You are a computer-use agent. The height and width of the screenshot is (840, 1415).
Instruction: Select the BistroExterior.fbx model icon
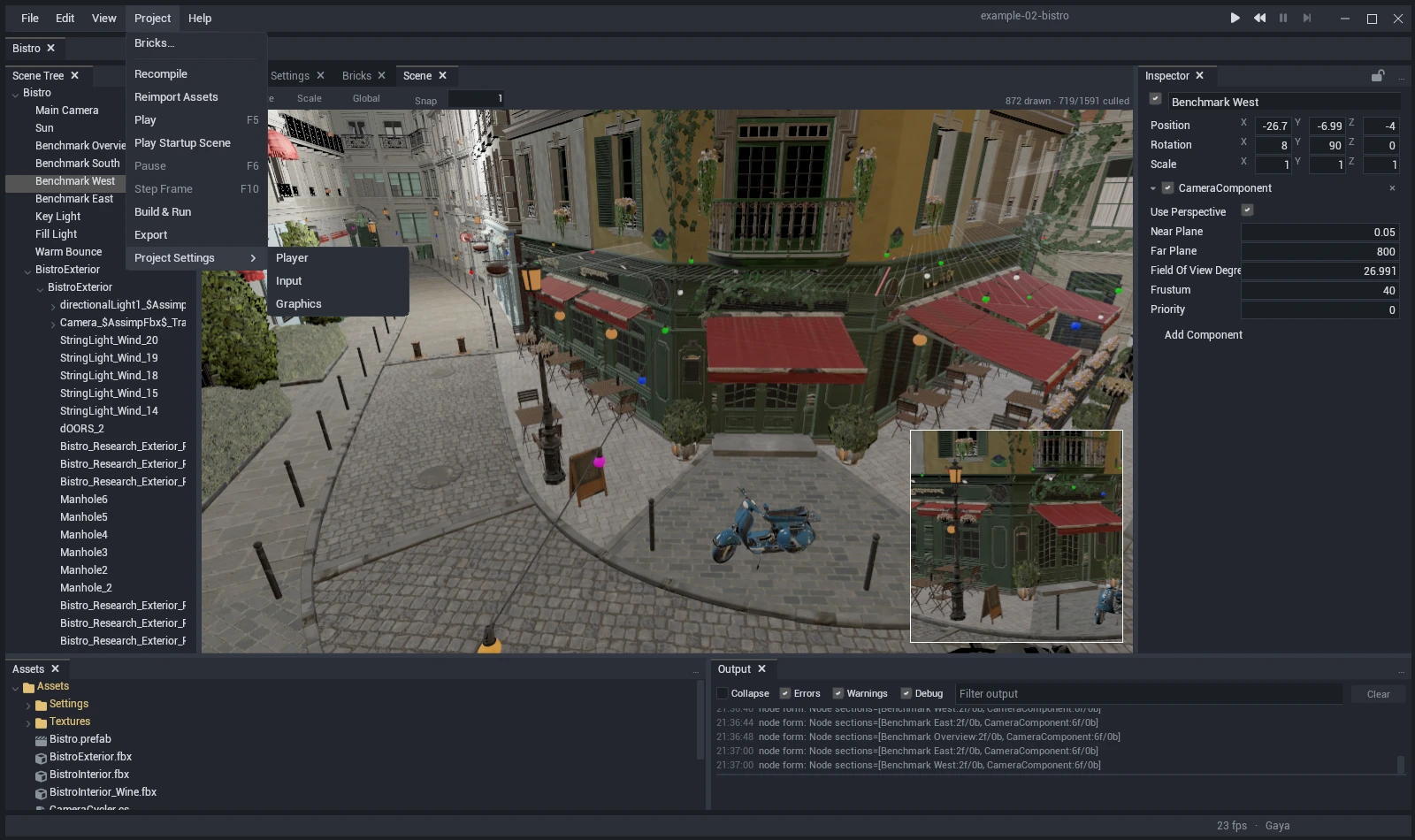(x=41, y=758)
